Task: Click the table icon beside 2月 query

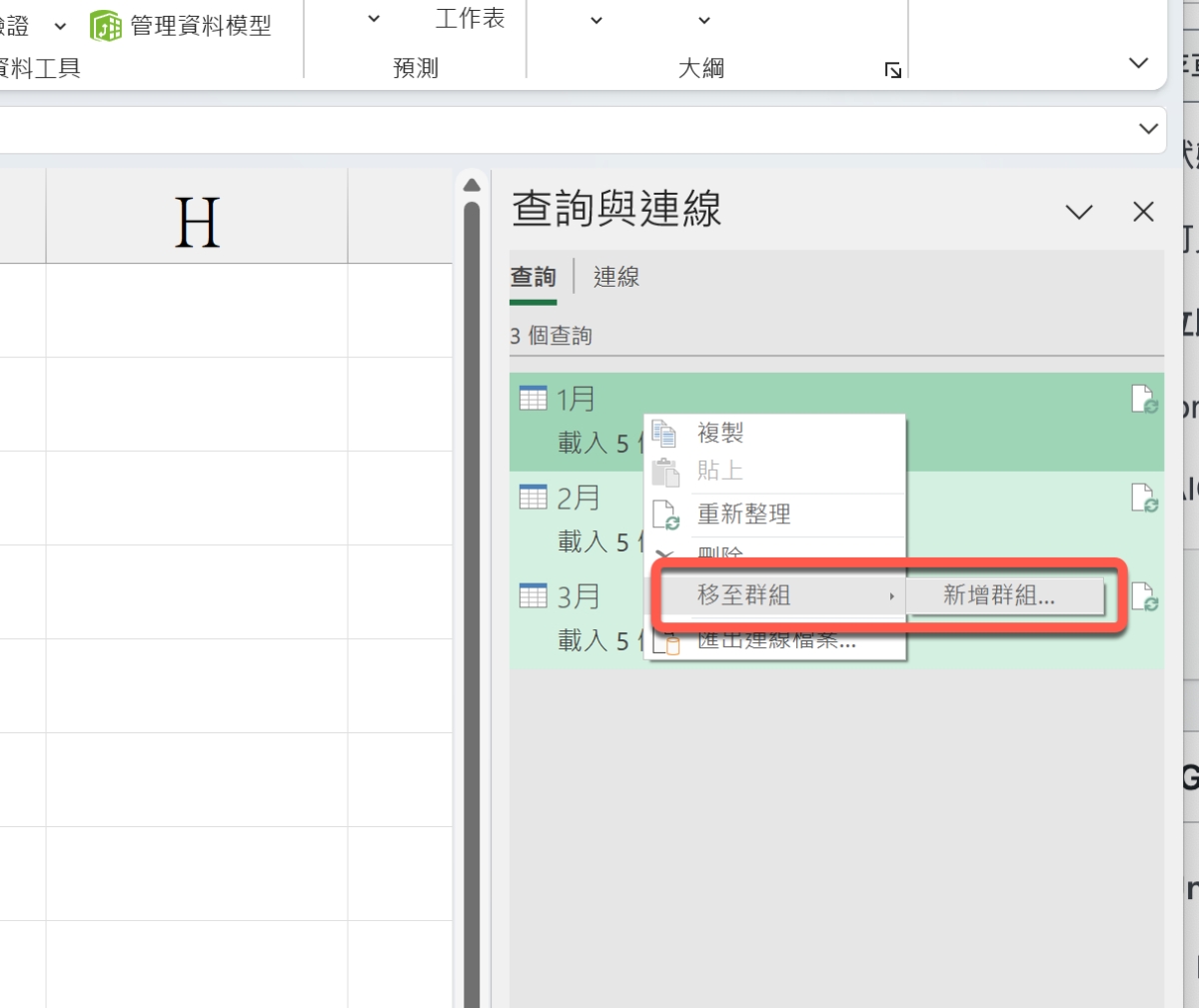Action: [x=534, y=497]
